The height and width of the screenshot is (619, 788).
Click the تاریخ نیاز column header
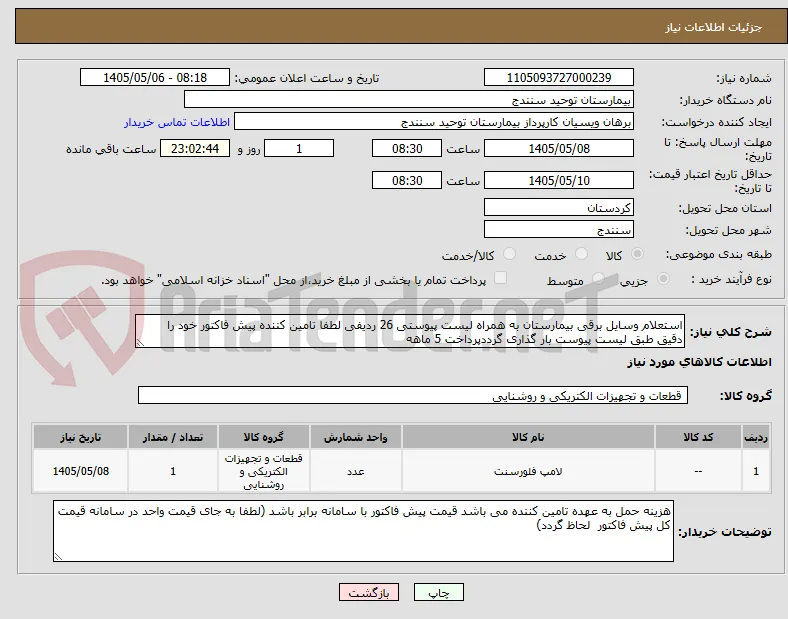click(x=80, y=437)
